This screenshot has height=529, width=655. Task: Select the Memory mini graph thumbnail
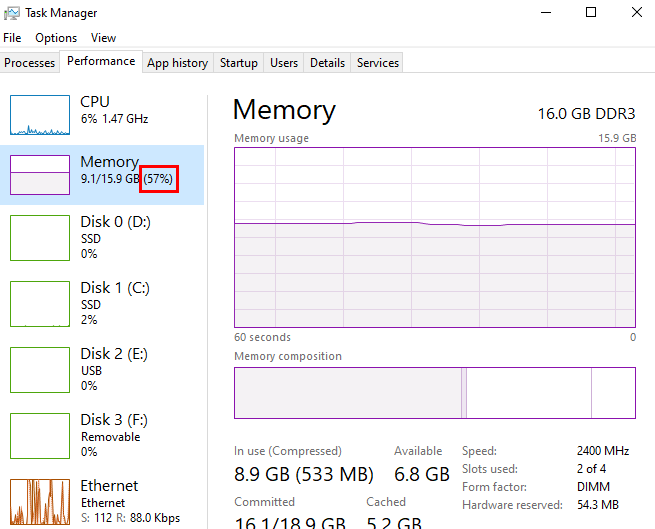(x=40, y=174)
